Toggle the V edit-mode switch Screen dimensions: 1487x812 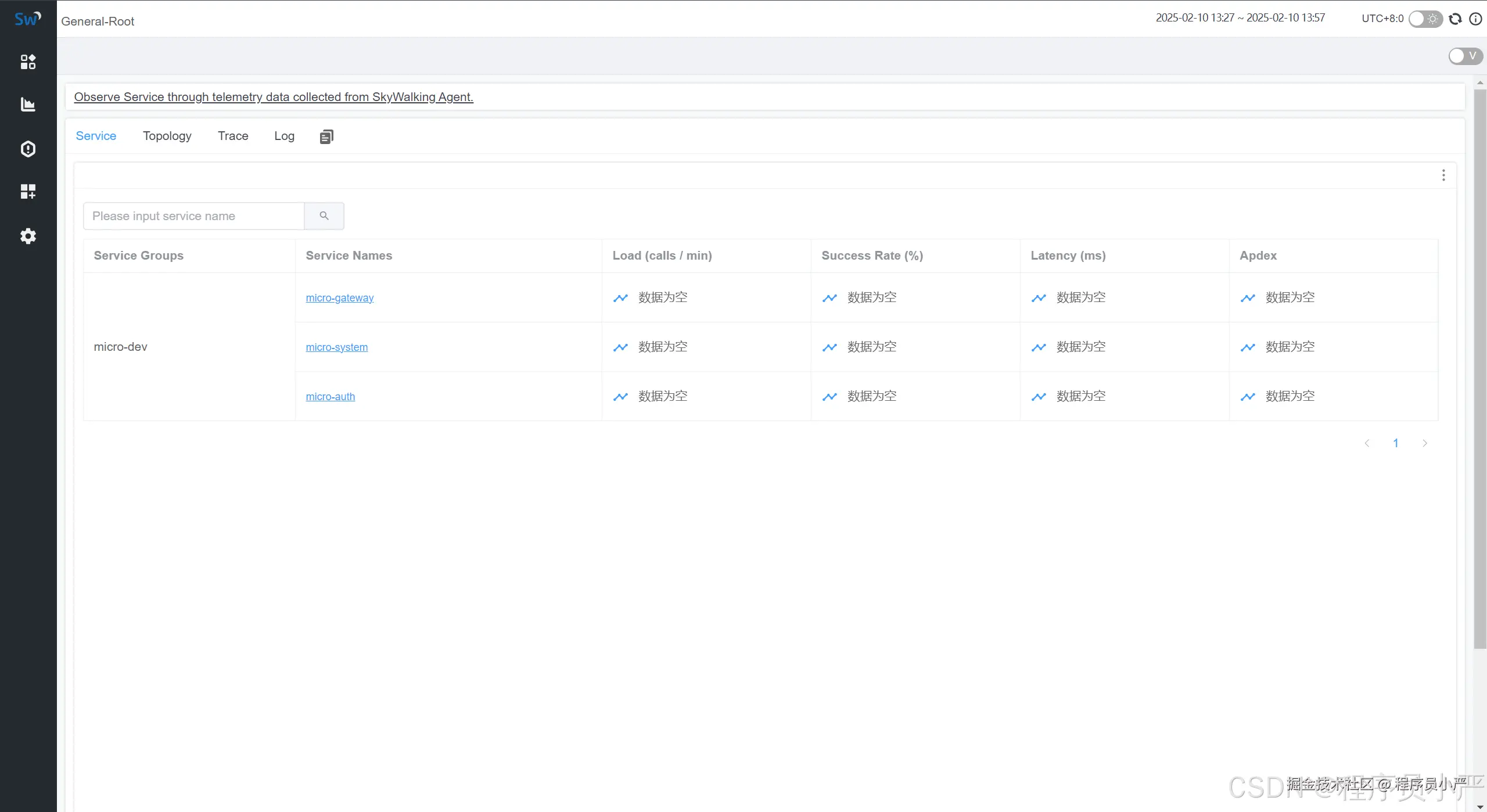(1464, 56)
